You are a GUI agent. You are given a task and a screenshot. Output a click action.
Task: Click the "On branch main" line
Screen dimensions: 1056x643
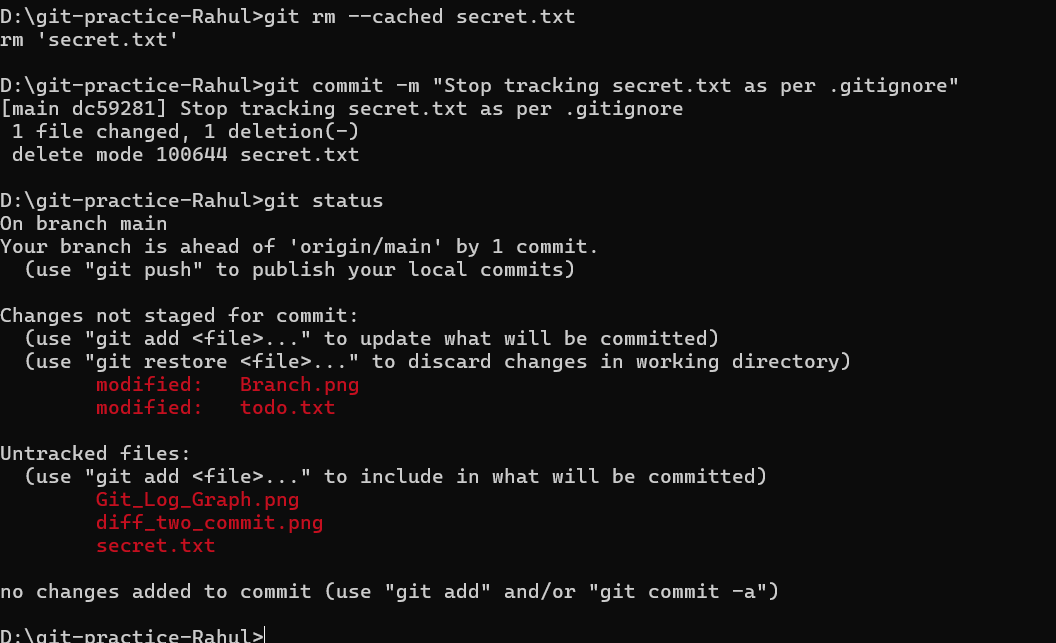click(83, 224)
